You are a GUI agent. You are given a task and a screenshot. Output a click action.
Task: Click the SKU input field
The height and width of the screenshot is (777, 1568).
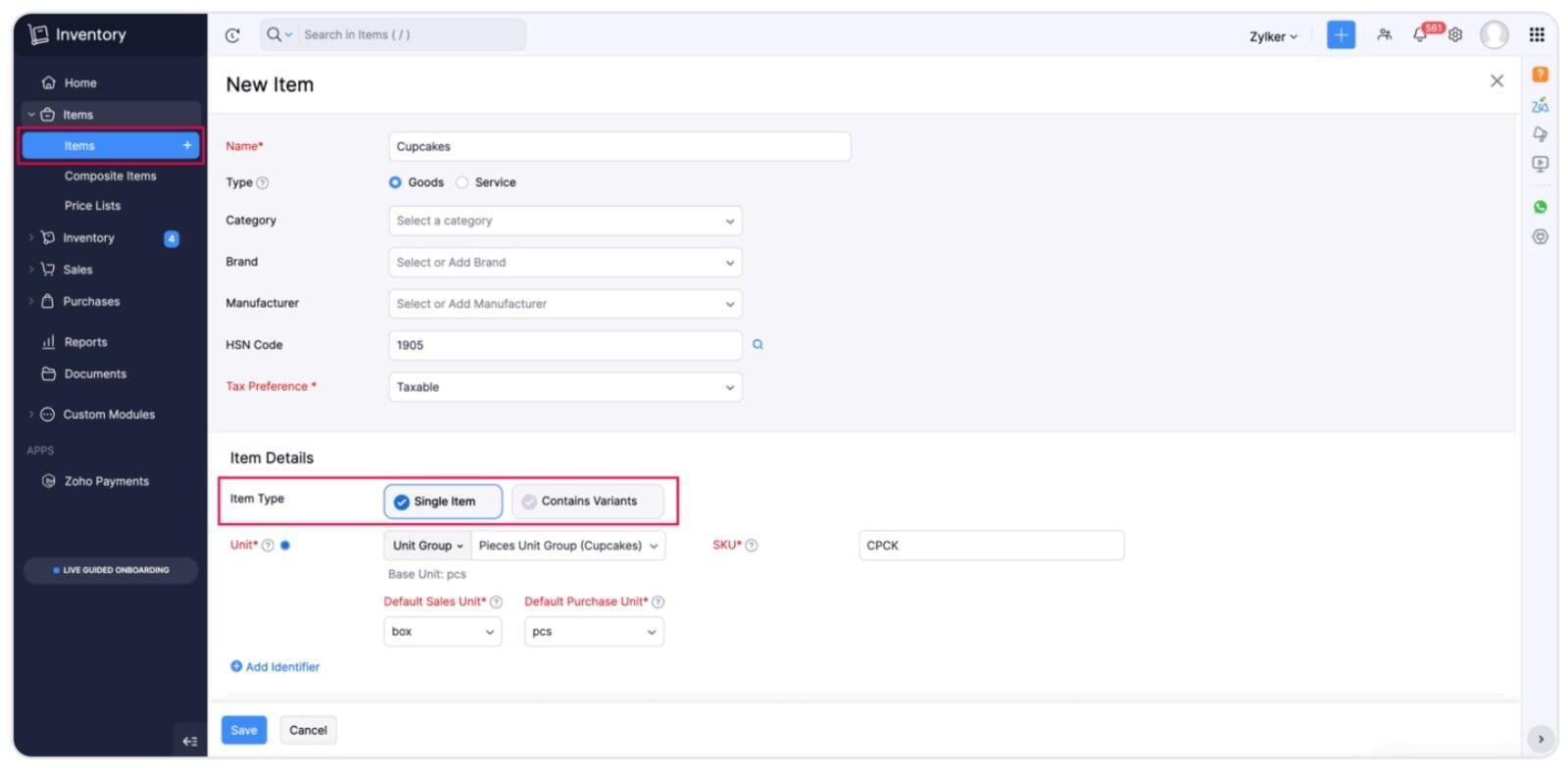point(991,546)
